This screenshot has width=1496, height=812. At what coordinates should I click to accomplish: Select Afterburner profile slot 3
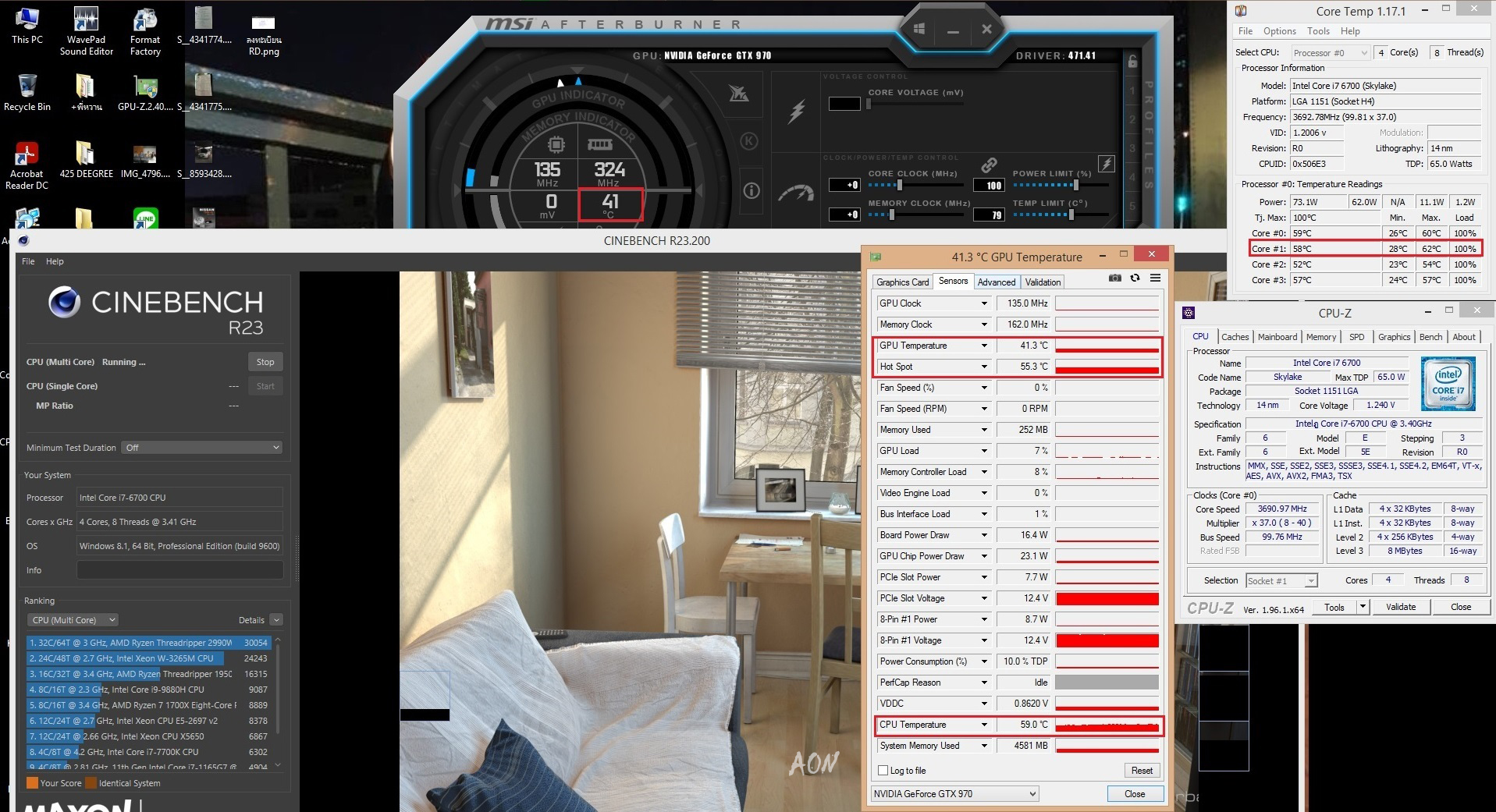coord(1132,148)
